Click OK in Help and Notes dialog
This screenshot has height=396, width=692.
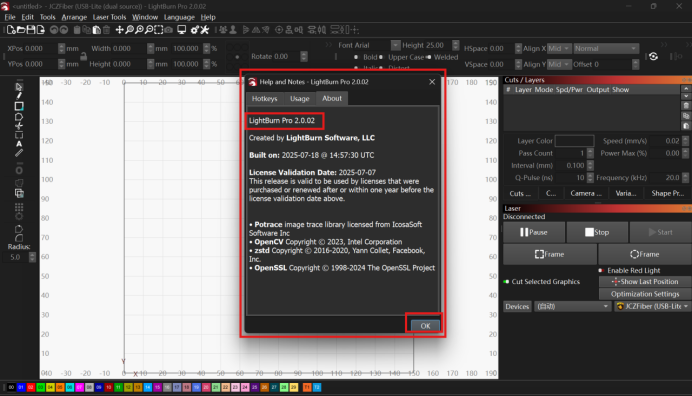pos(425,326)
